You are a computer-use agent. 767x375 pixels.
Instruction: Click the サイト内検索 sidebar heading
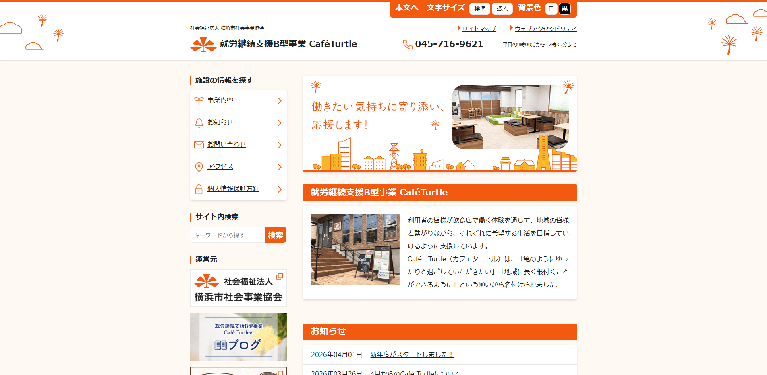click(217, 217)
